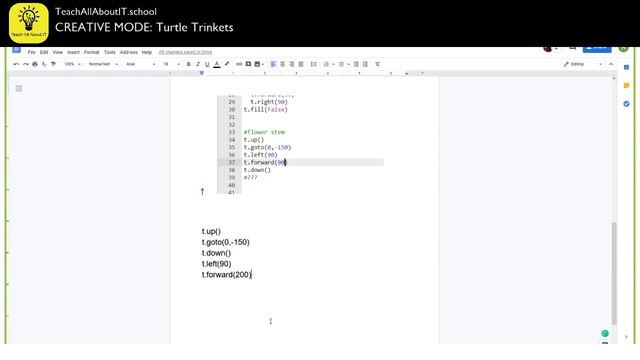Click the green Grammarly badge

605,333
